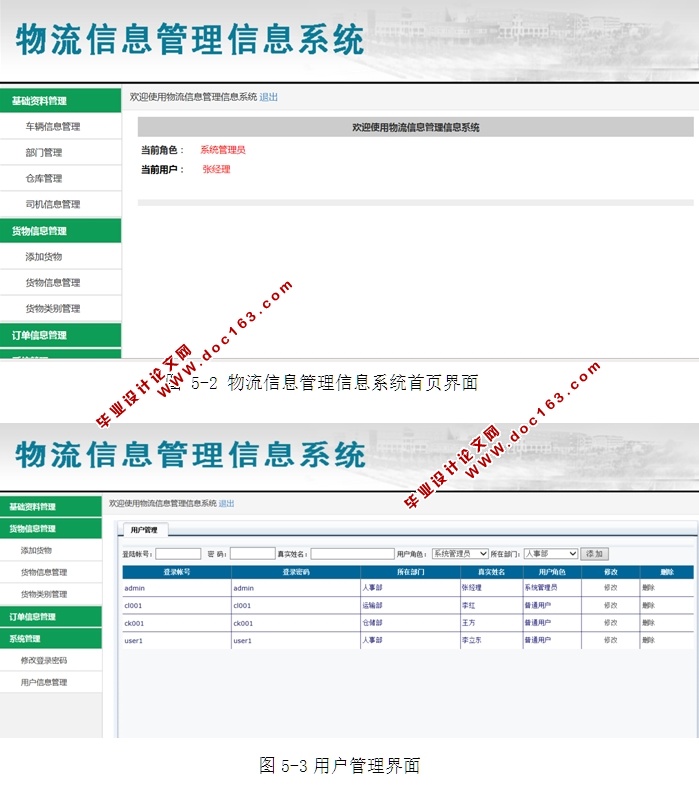Click 修改 for the admin row
This screenshot has width=699, height=796.
tap(611, 587)
